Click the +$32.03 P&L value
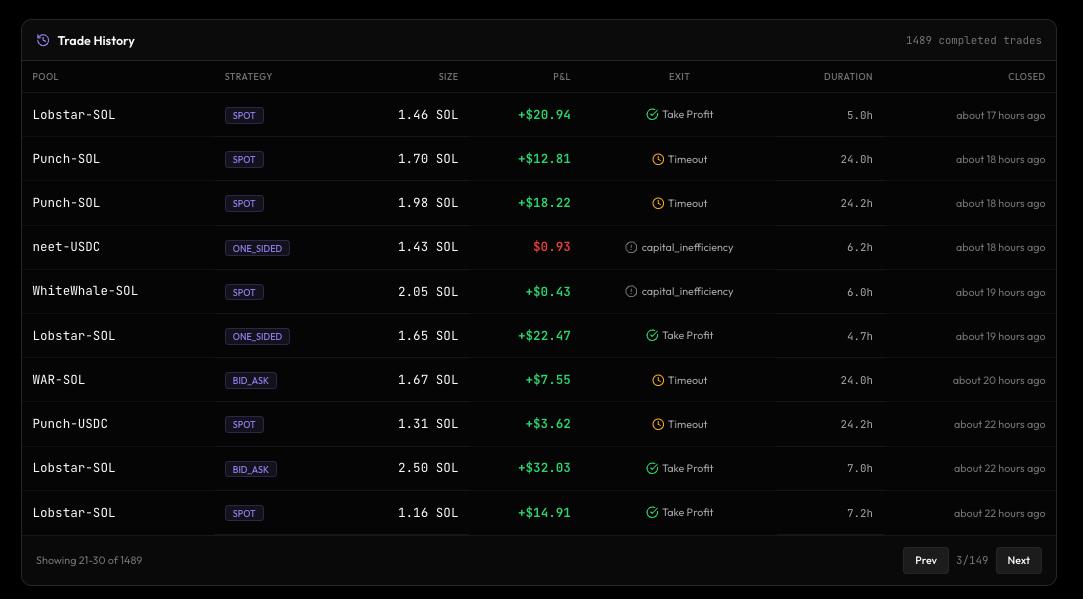The height and width of the screenshot is (599, 1083). (x=544, y=468)
